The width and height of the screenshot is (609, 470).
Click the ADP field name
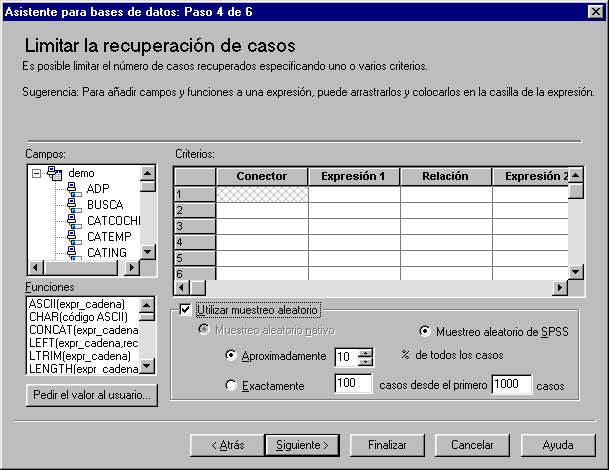pyautogui.click(x=98, y=189)
